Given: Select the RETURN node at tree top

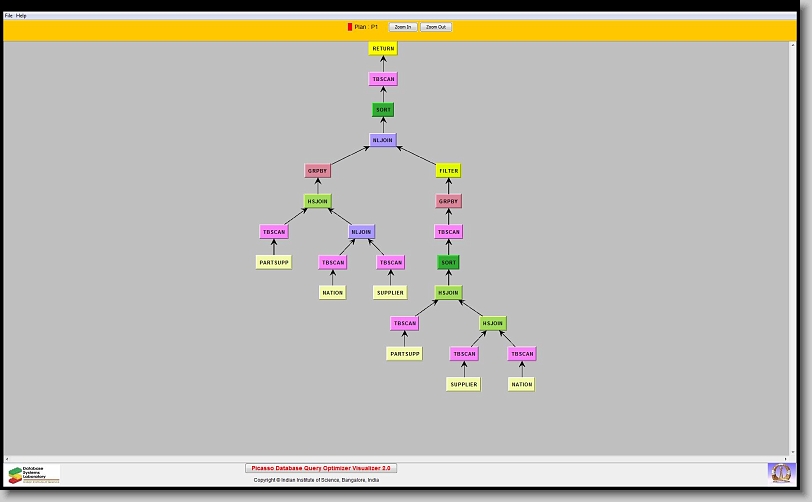Looking at the screenshot, I should (x=383, y=48).
